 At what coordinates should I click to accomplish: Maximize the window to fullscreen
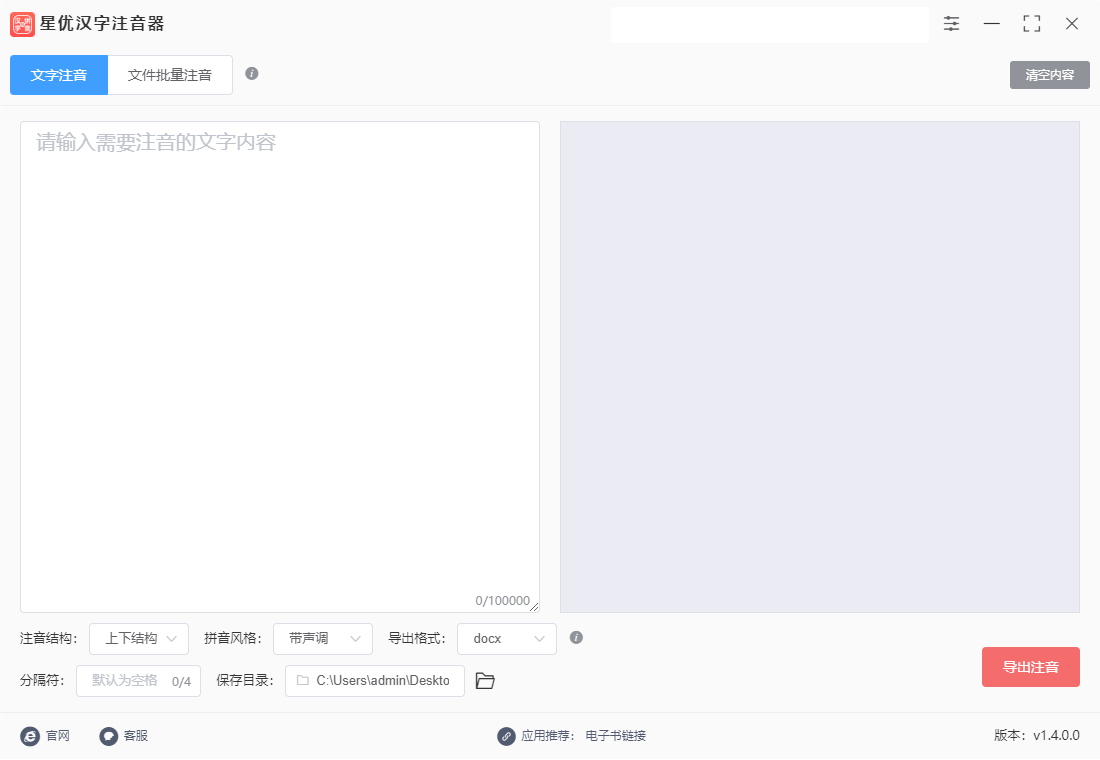[x=1031, y=24]
